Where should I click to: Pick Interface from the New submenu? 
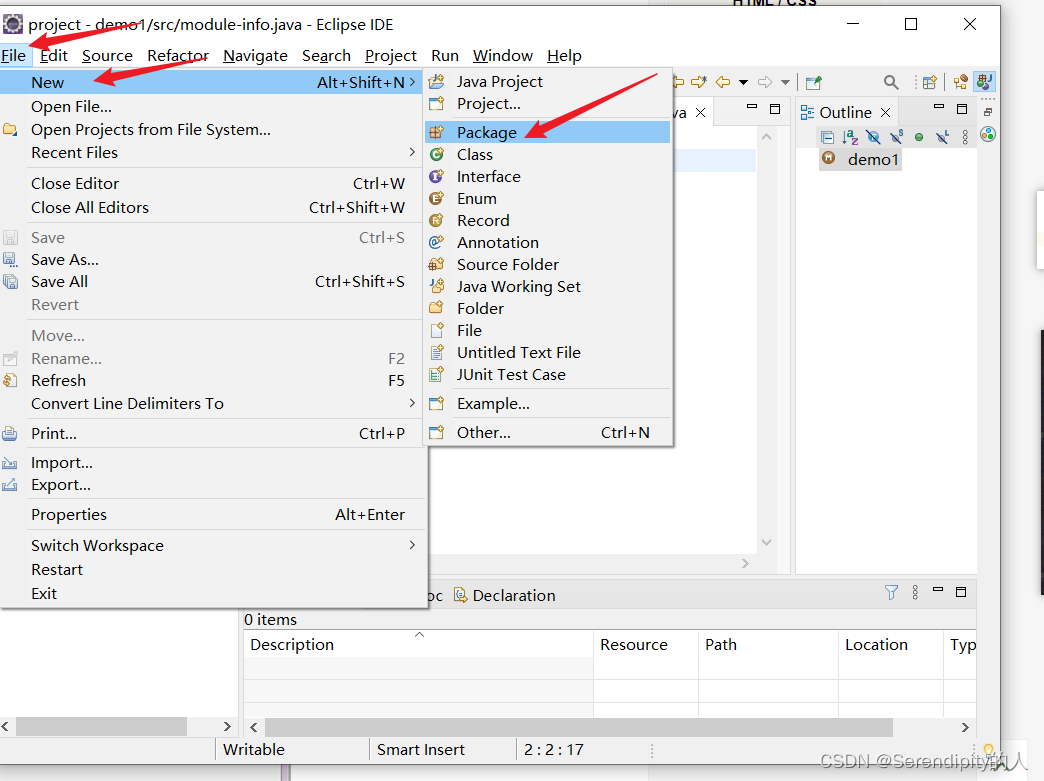point(547,176)
